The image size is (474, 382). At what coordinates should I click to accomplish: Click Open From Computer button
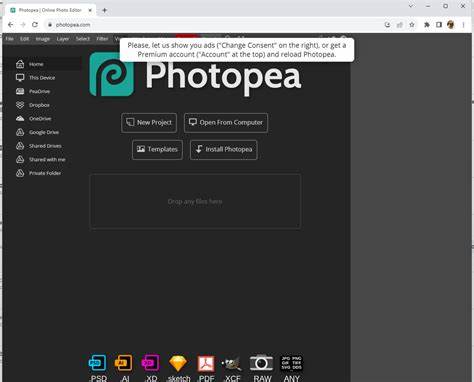click(226, 123)
